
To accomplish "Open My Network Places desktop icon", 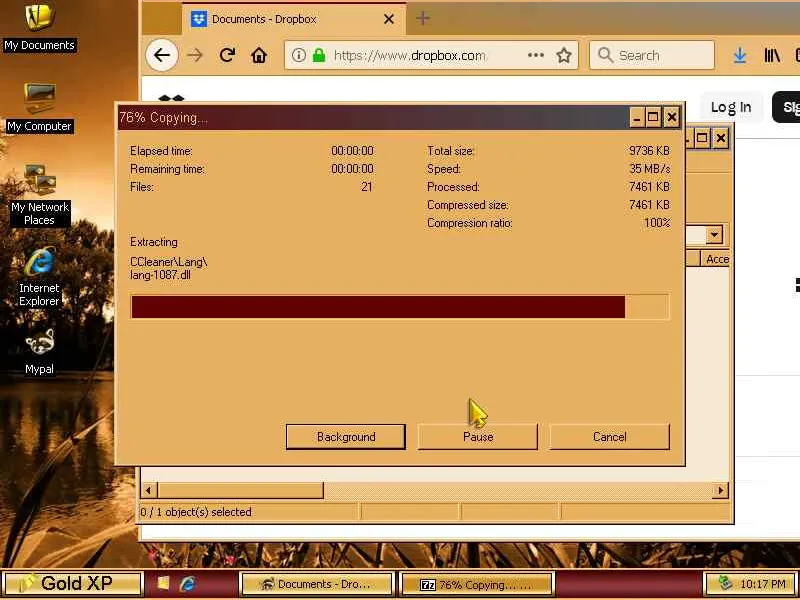I will 39,195.
